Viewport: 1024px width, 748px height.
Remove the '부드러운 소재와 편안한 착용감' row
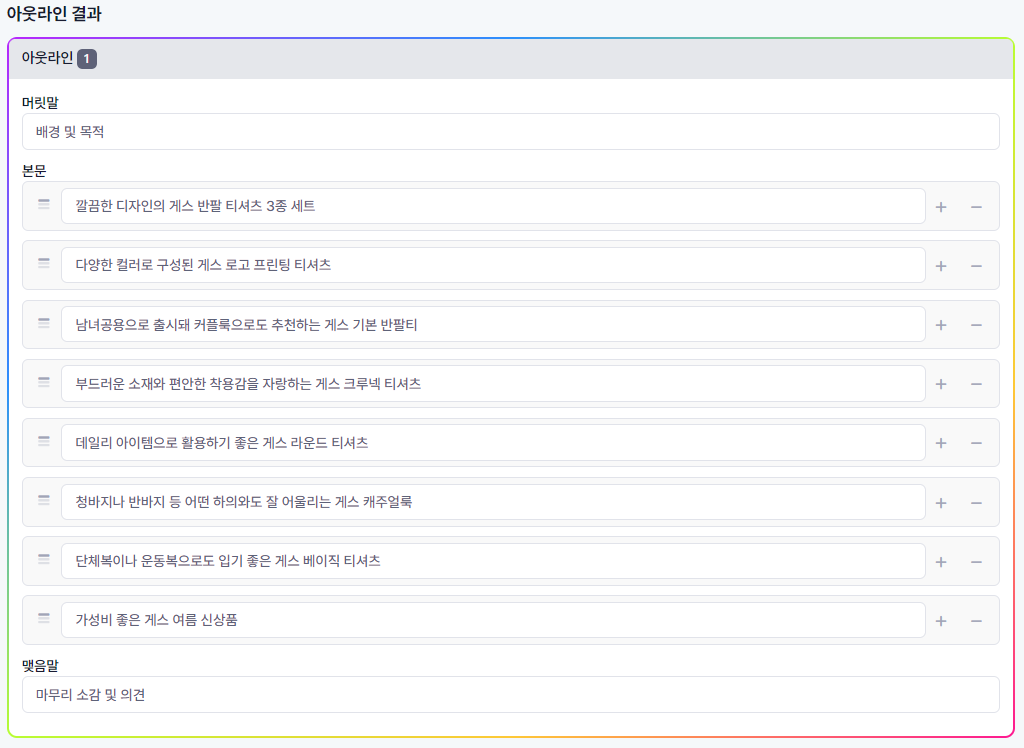pos(976,384)
